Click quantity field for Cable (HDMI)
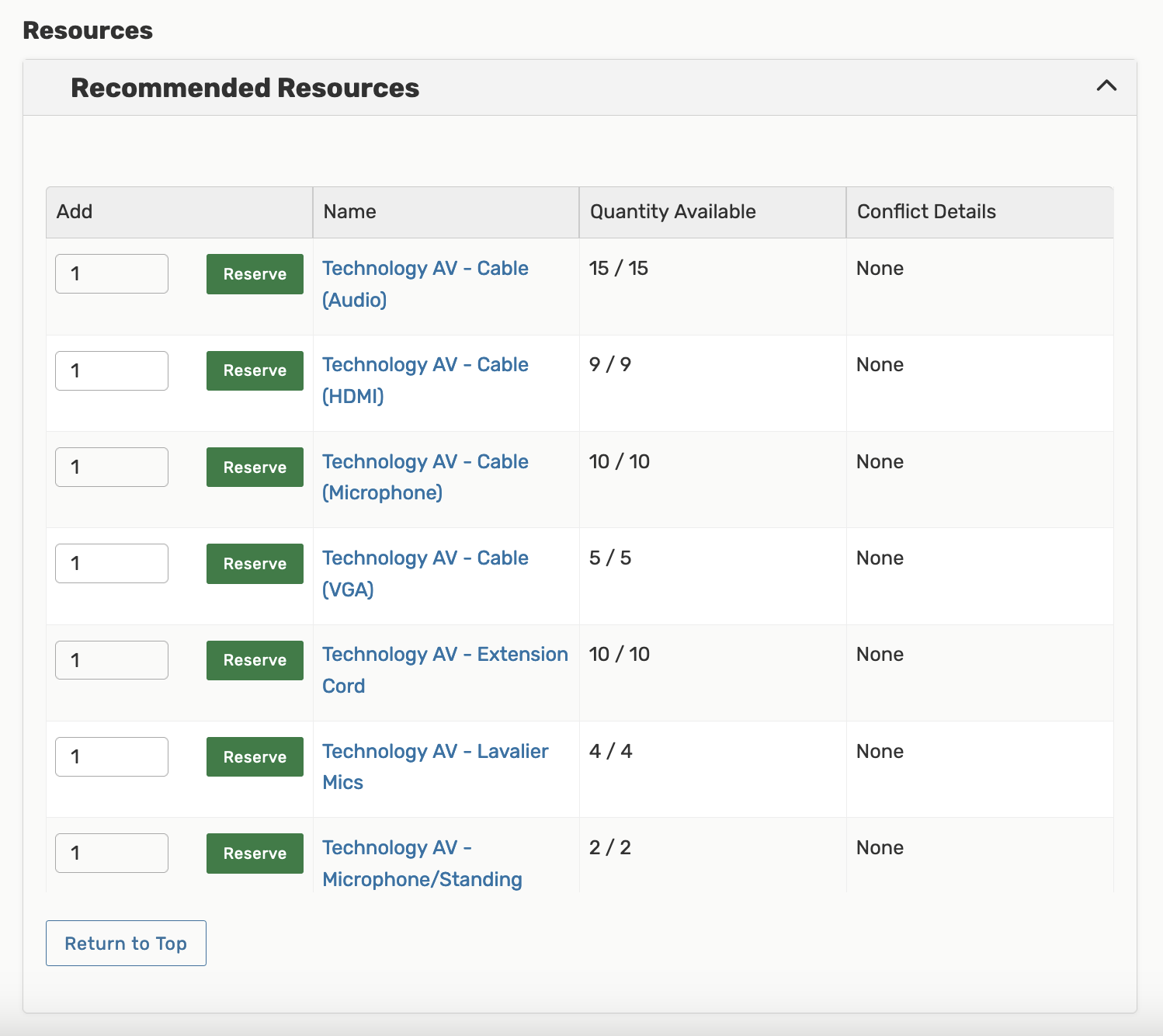Image resolution: width=1163 pixels, height=1036 pixels. pyautogui.click(x=112, y=370)
